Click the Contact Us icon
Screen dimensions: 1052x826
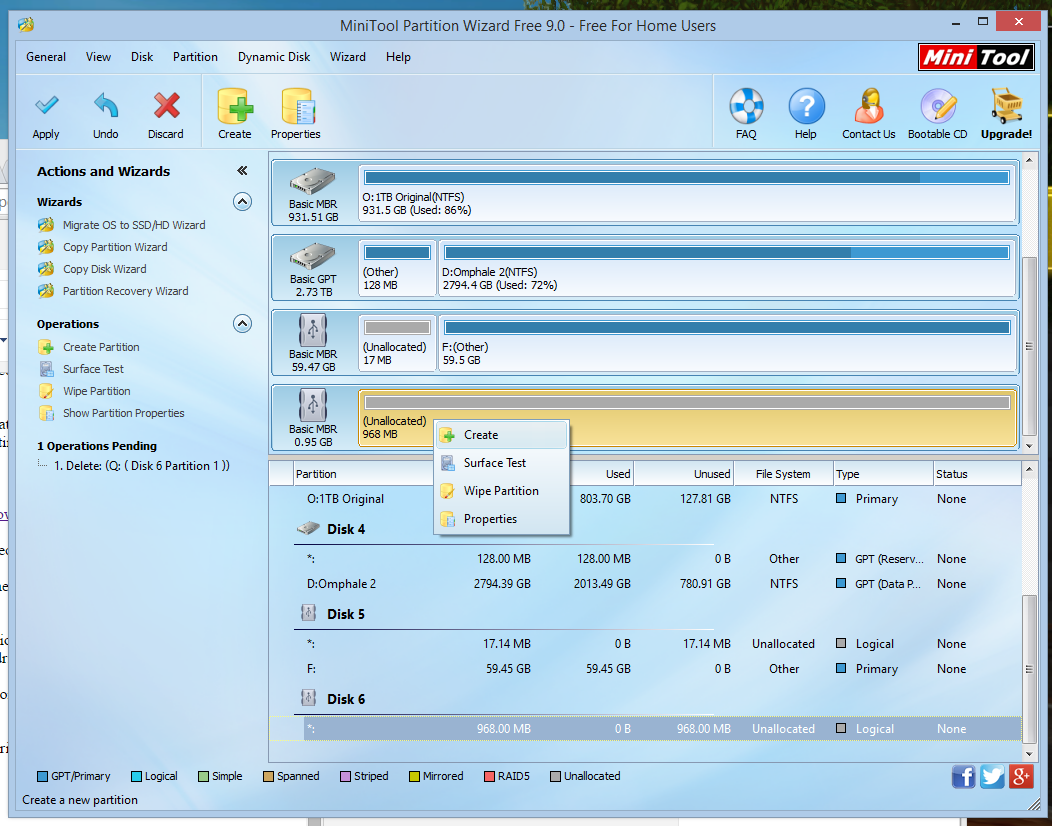coord(869,106)
